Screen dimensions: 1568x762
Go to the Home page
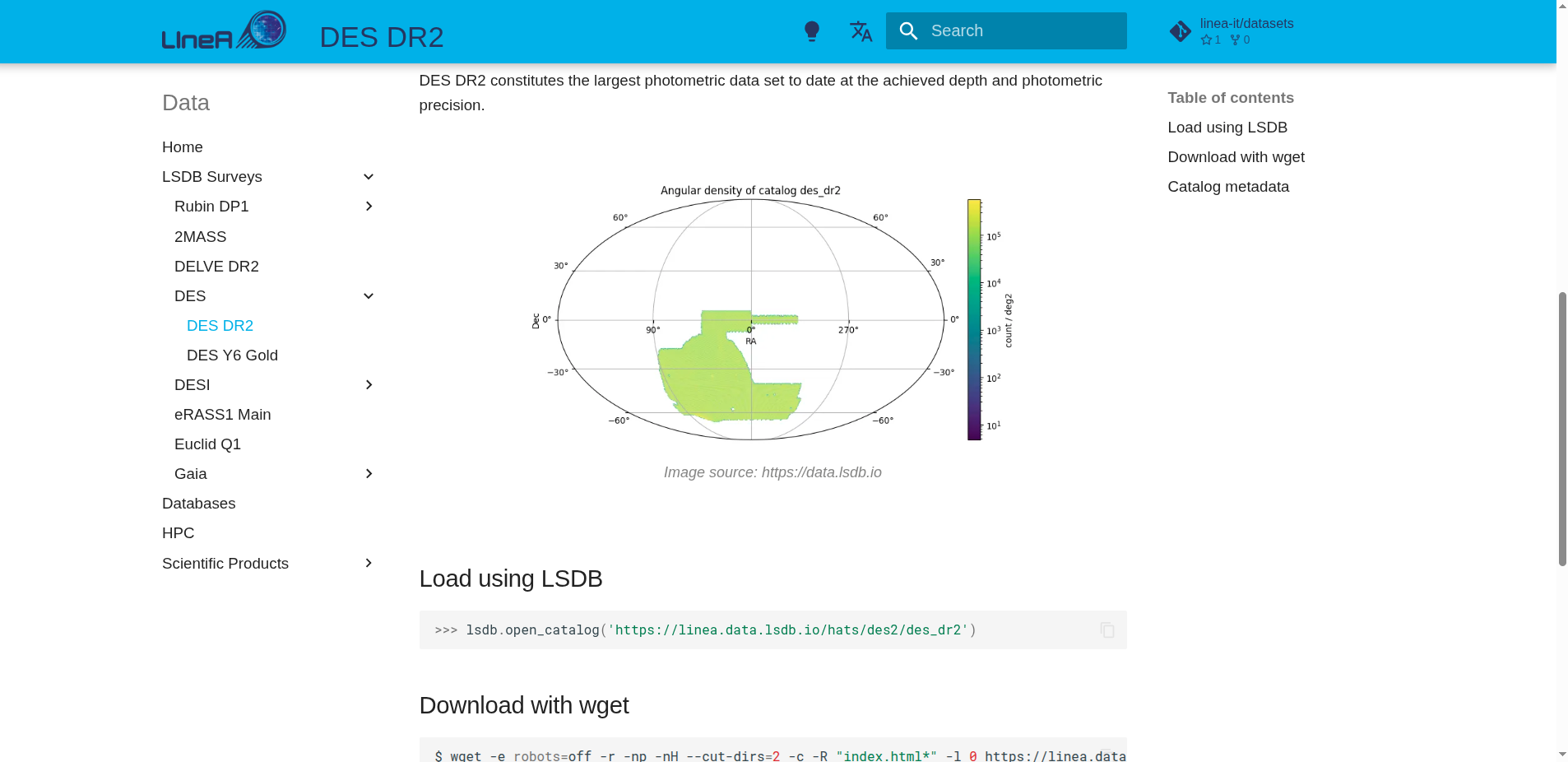click(183, 147)
